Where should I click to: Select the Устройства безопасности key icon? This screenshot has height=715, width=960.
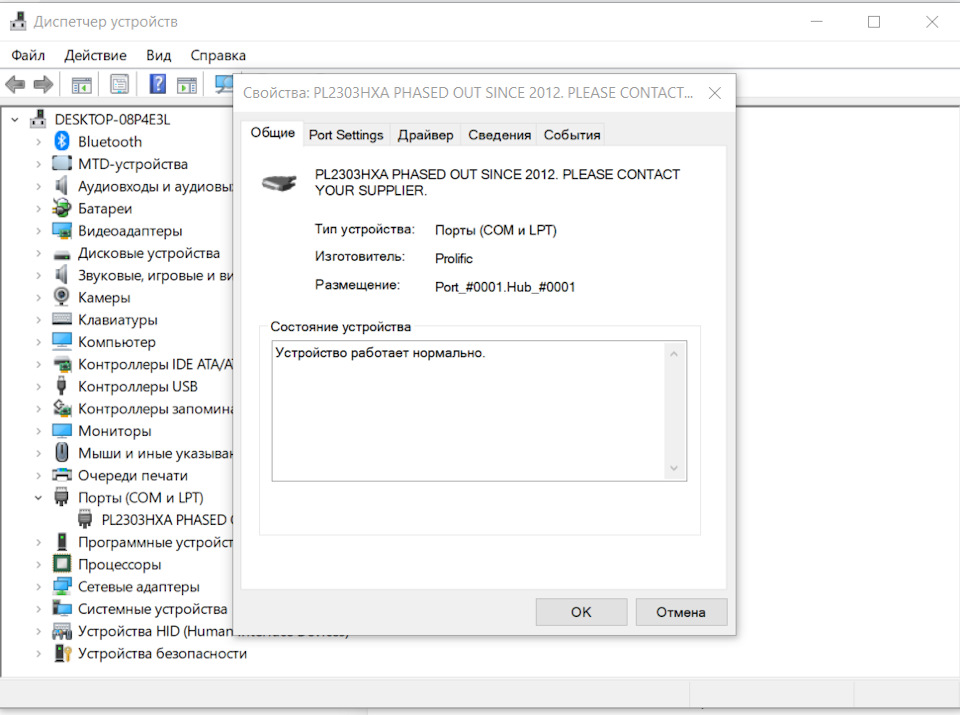[x=62, y=653]
